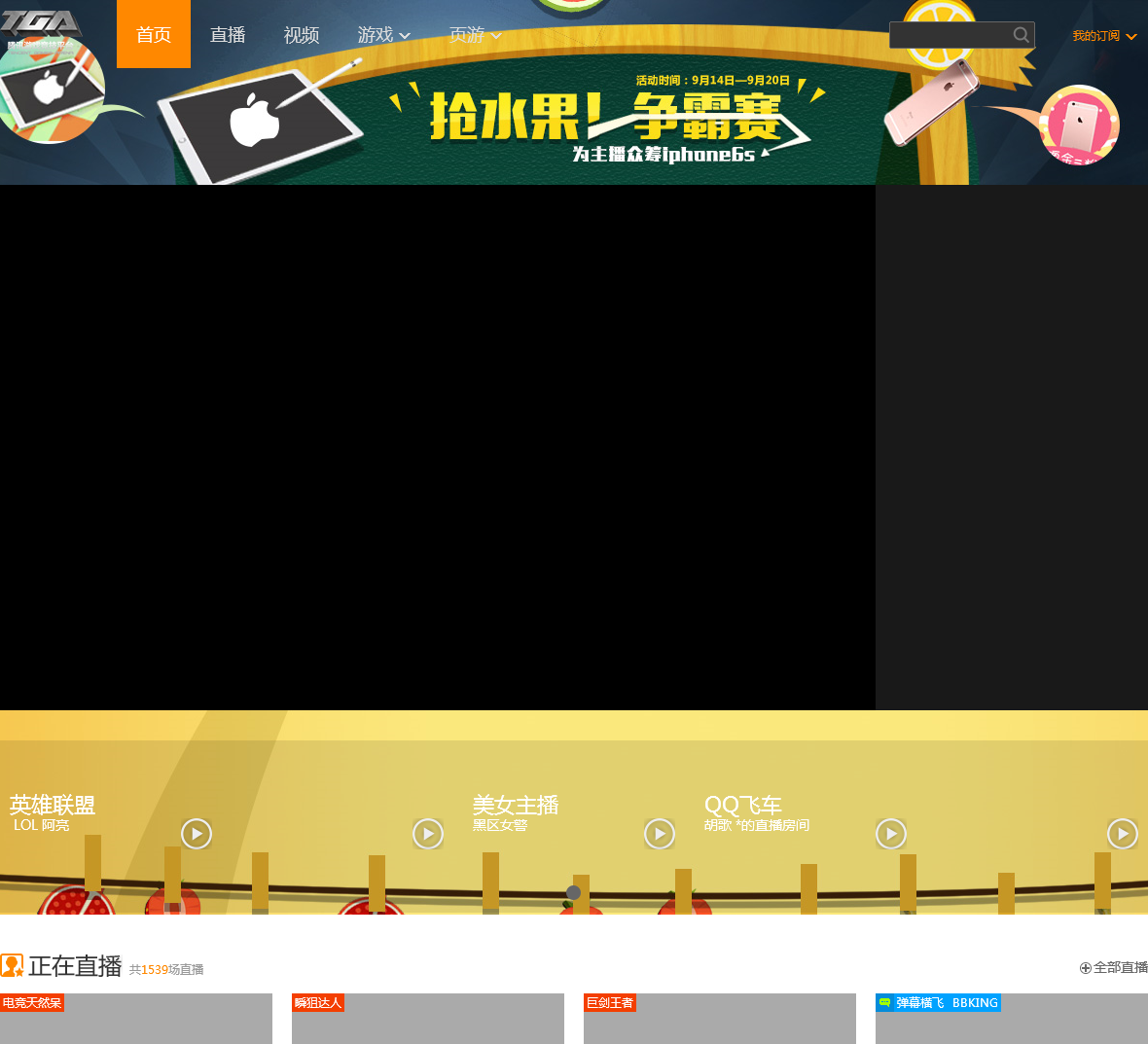Open the 电竞天然呆 stream thumbnail
Screen dimensions: 1148x1044
tap(136, 1019)
